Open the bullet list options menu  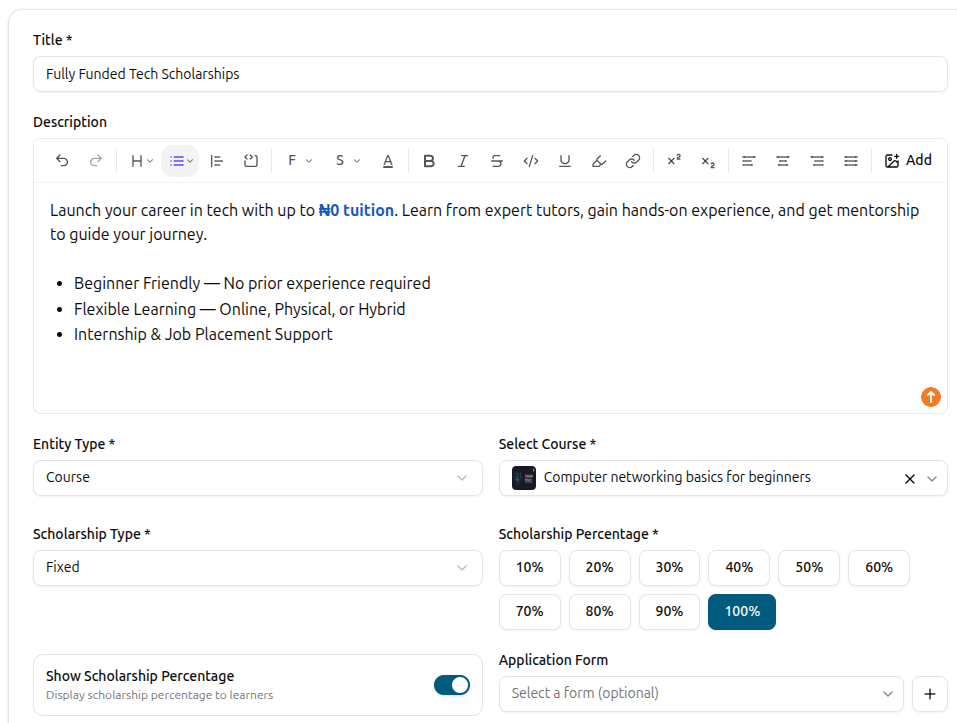[x=180, y=161]
